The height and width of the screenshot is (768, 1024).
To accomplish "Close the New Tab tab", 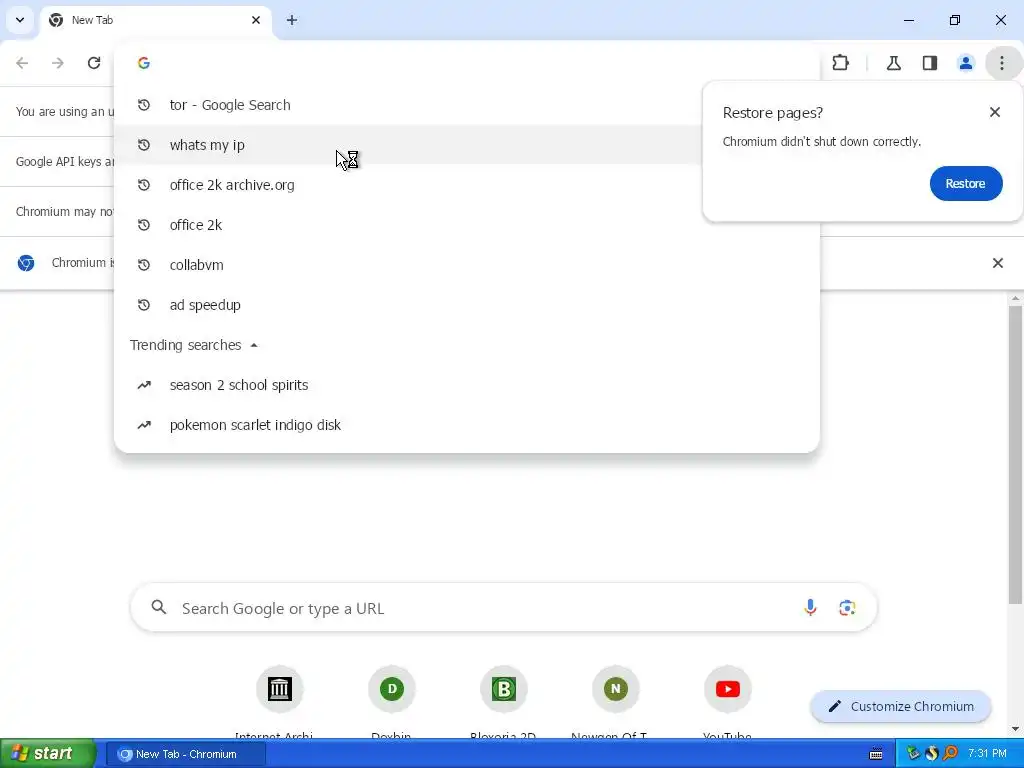I will tap(256, 20).
